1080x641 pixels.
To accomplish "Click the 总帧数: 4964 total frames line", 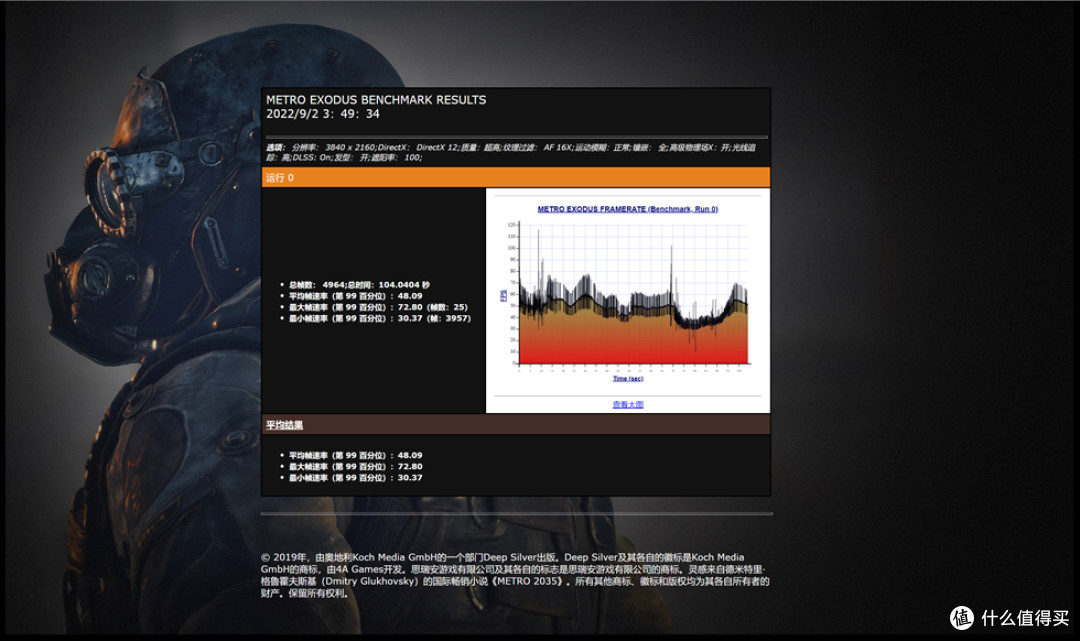I will (359, 284).
